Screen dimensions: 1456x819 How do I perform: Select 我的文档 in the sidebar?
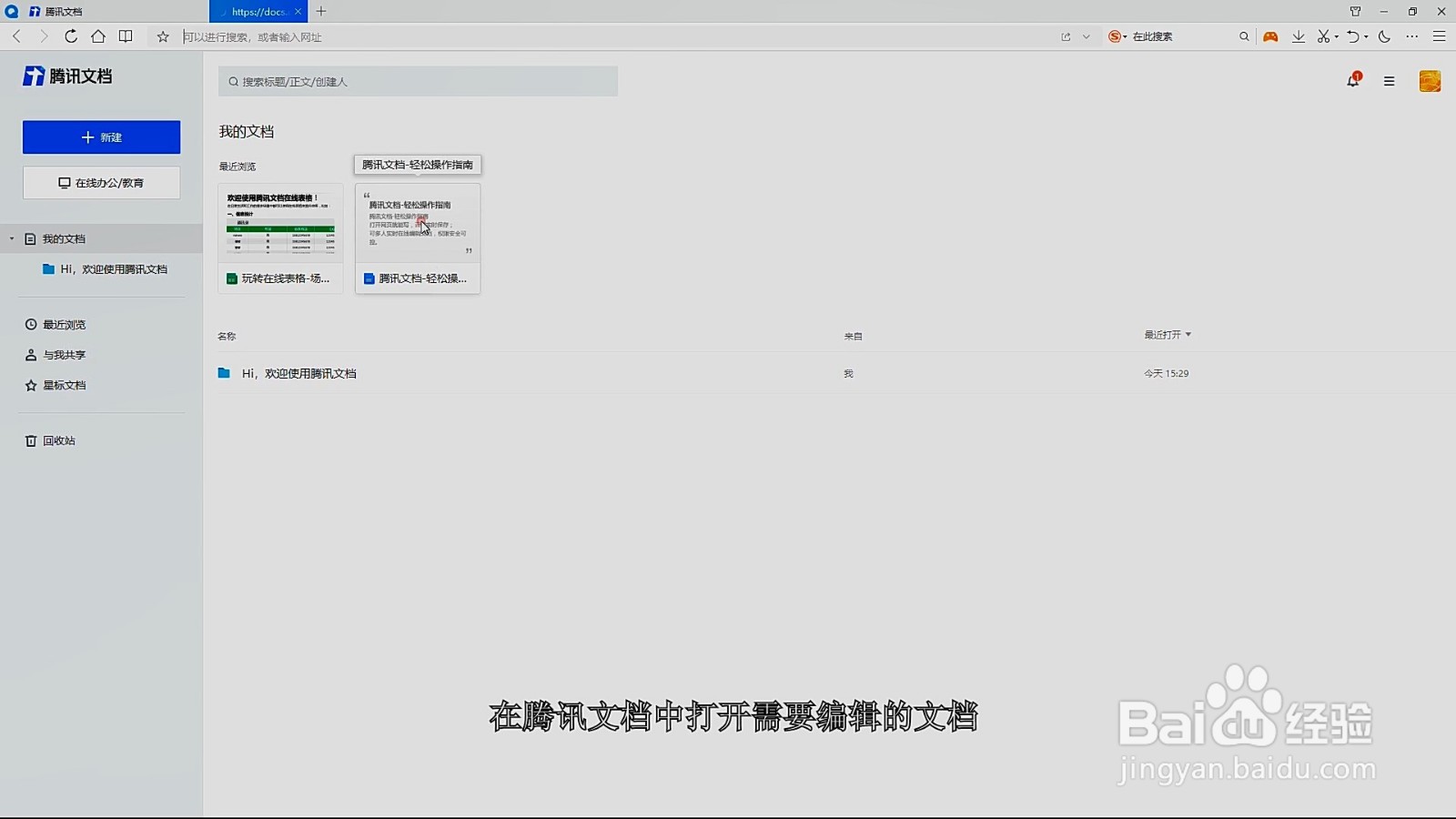tap(101, 239)
